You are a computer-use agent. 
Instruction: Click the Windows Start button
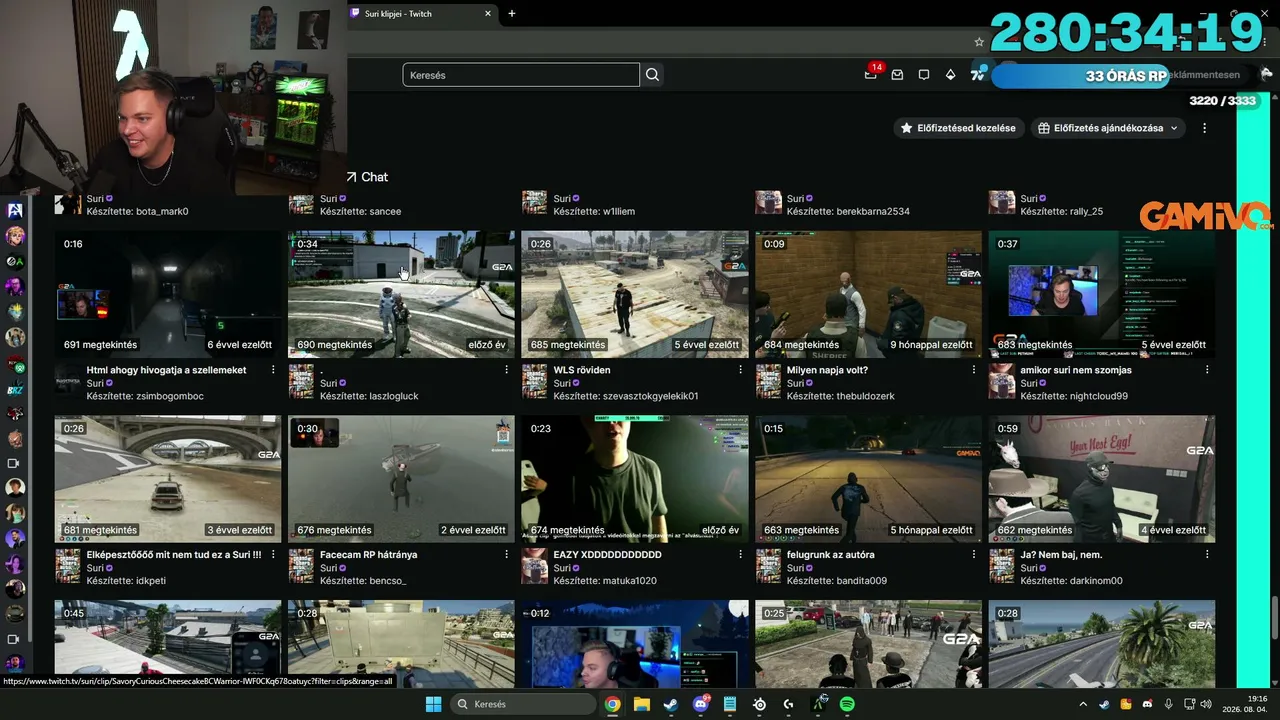[433, 704]
